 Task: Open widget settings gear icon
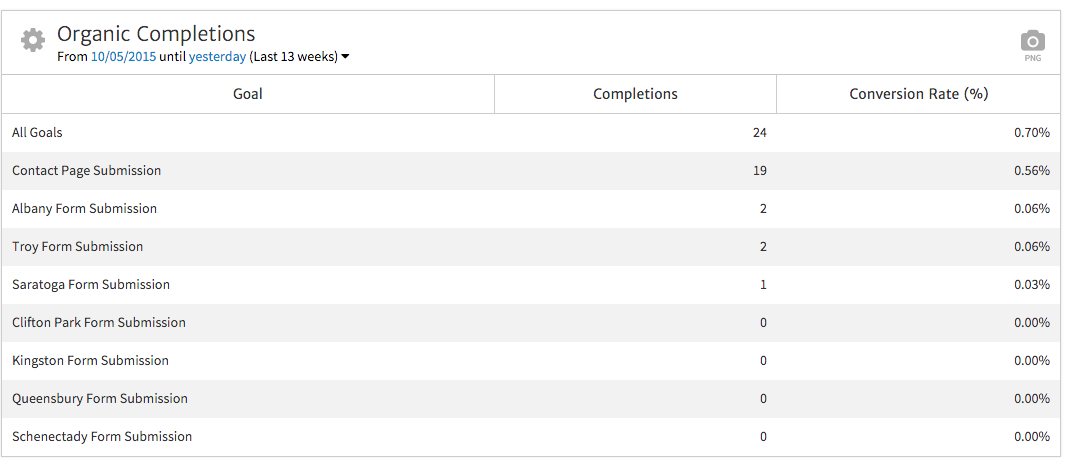(33, 40)
